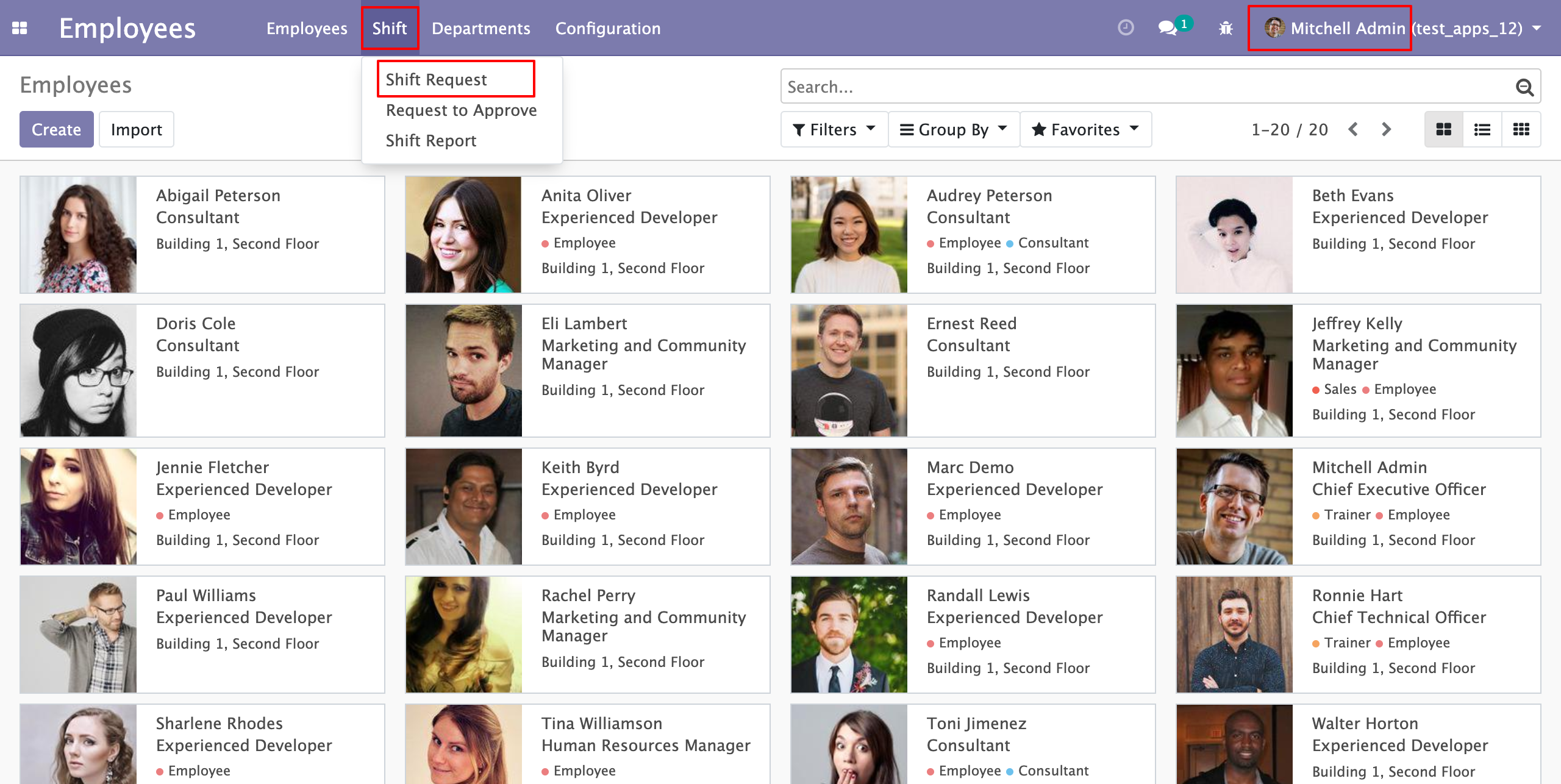
Task: Open the activities clock icon
Action: [x=1126, y=28]
